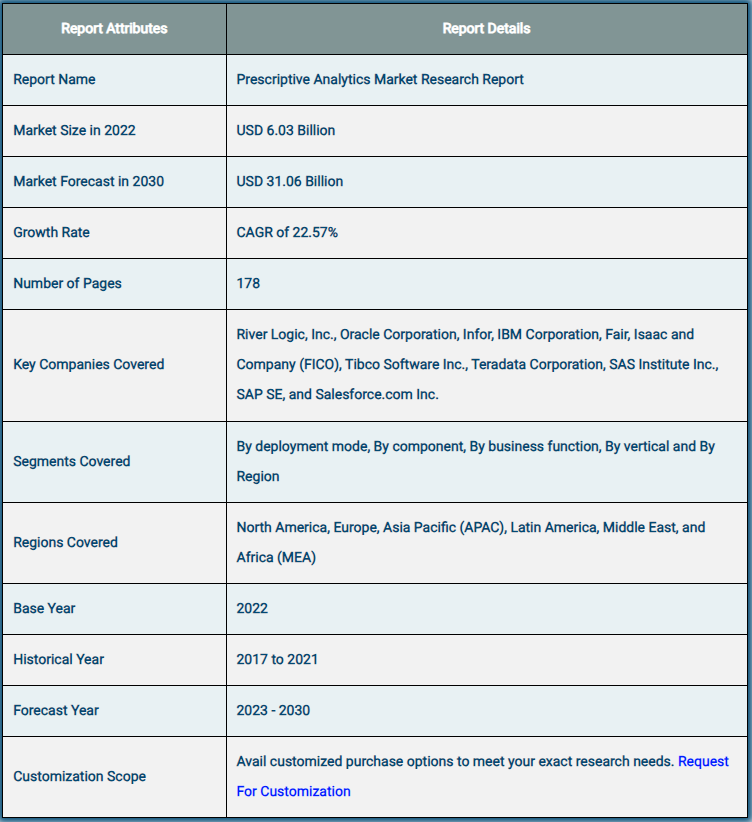Click the Market Size in 2022 label
Screen dimensions: 752x822
(74, 130)
